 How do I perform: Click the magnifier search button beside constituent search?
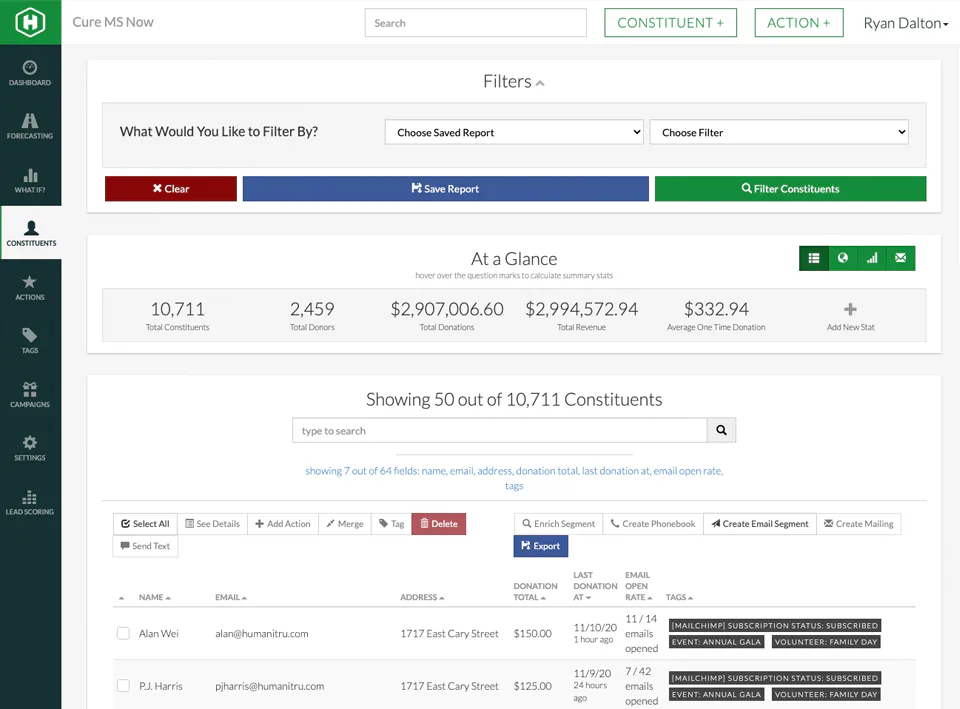[x=721, y=430]
